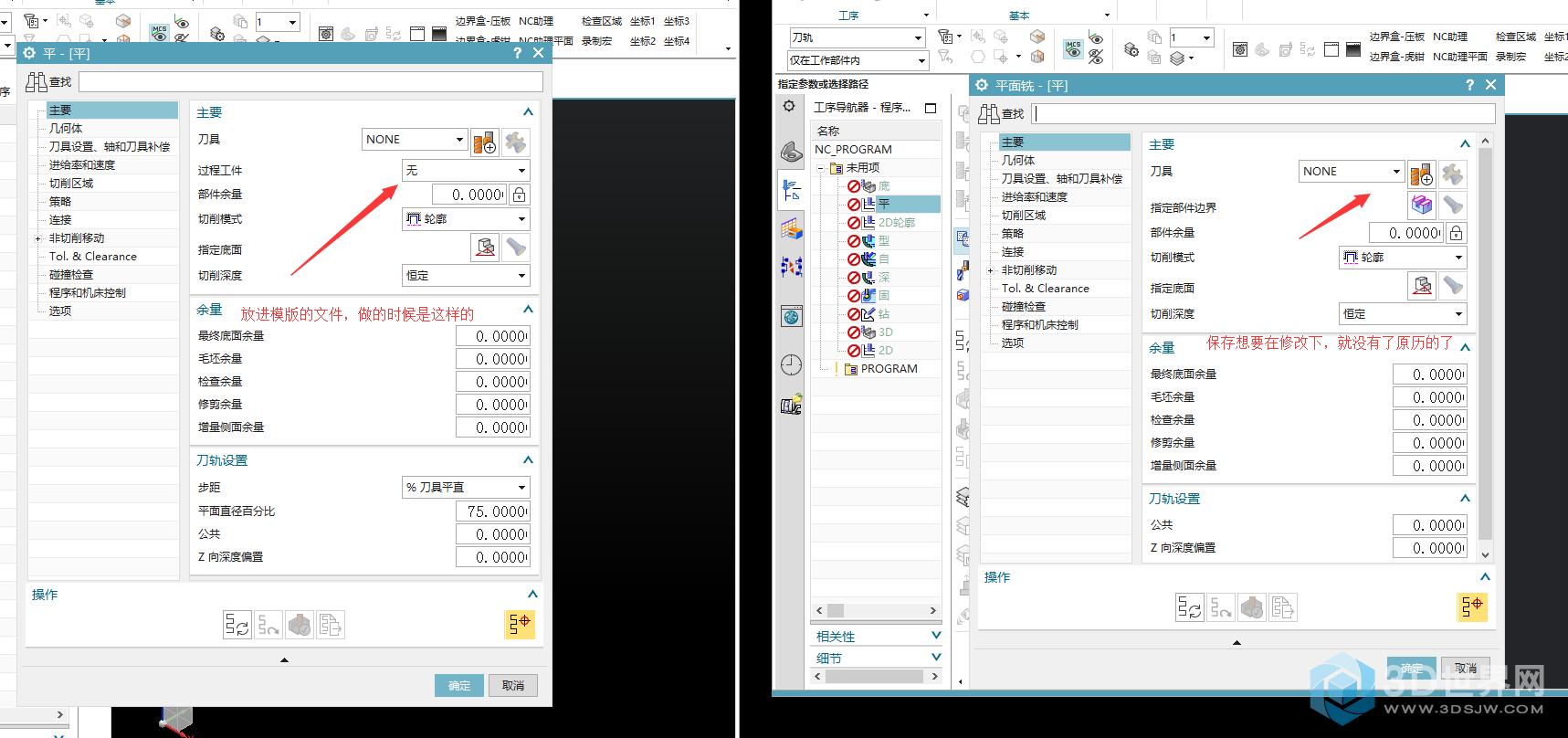Open 刀轨 filter dropdown in right toolbar
The image size is (1568, 738).
[858, 37]
